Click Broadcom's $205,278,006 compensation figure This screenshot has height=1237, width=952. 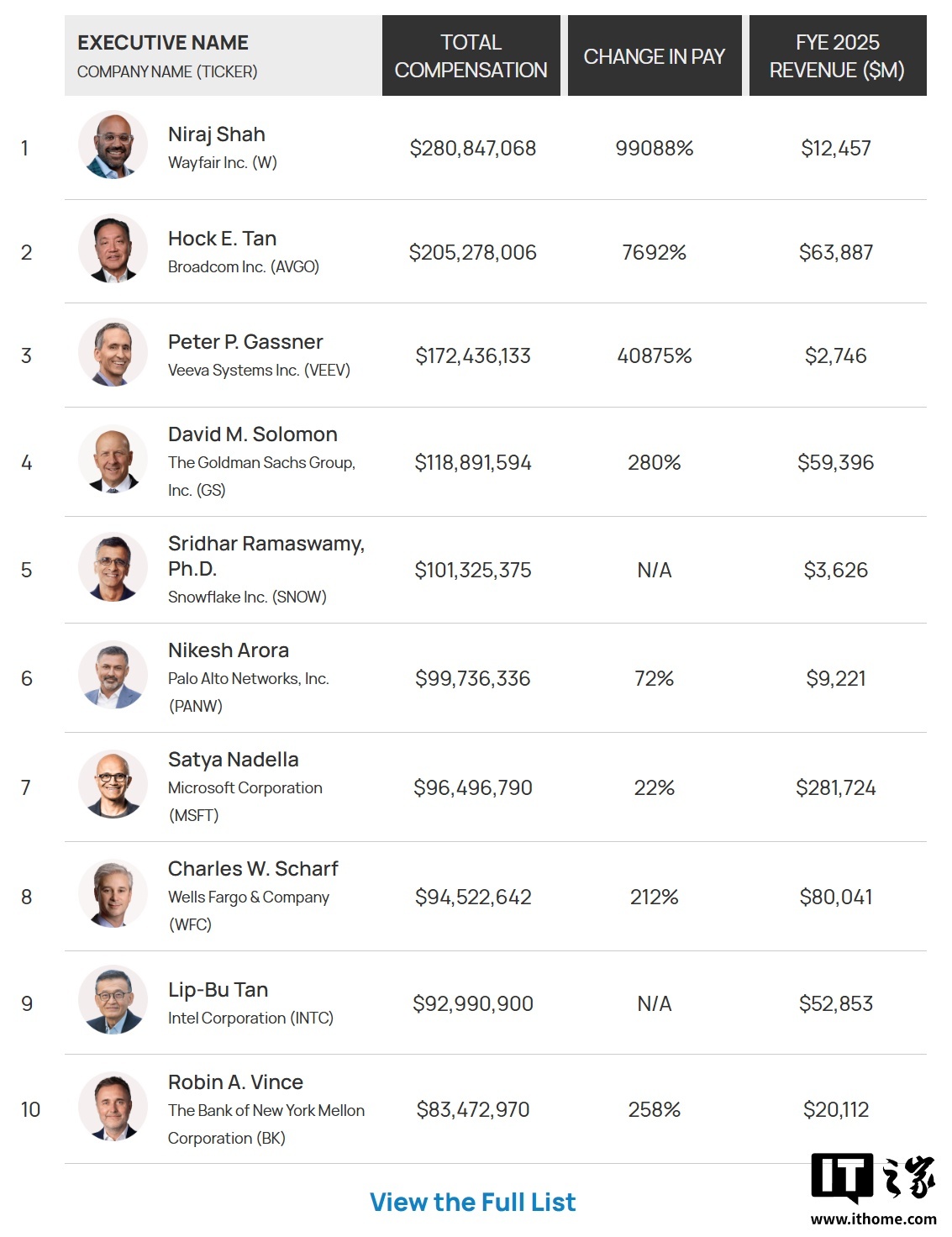click(x=472, y=252)
